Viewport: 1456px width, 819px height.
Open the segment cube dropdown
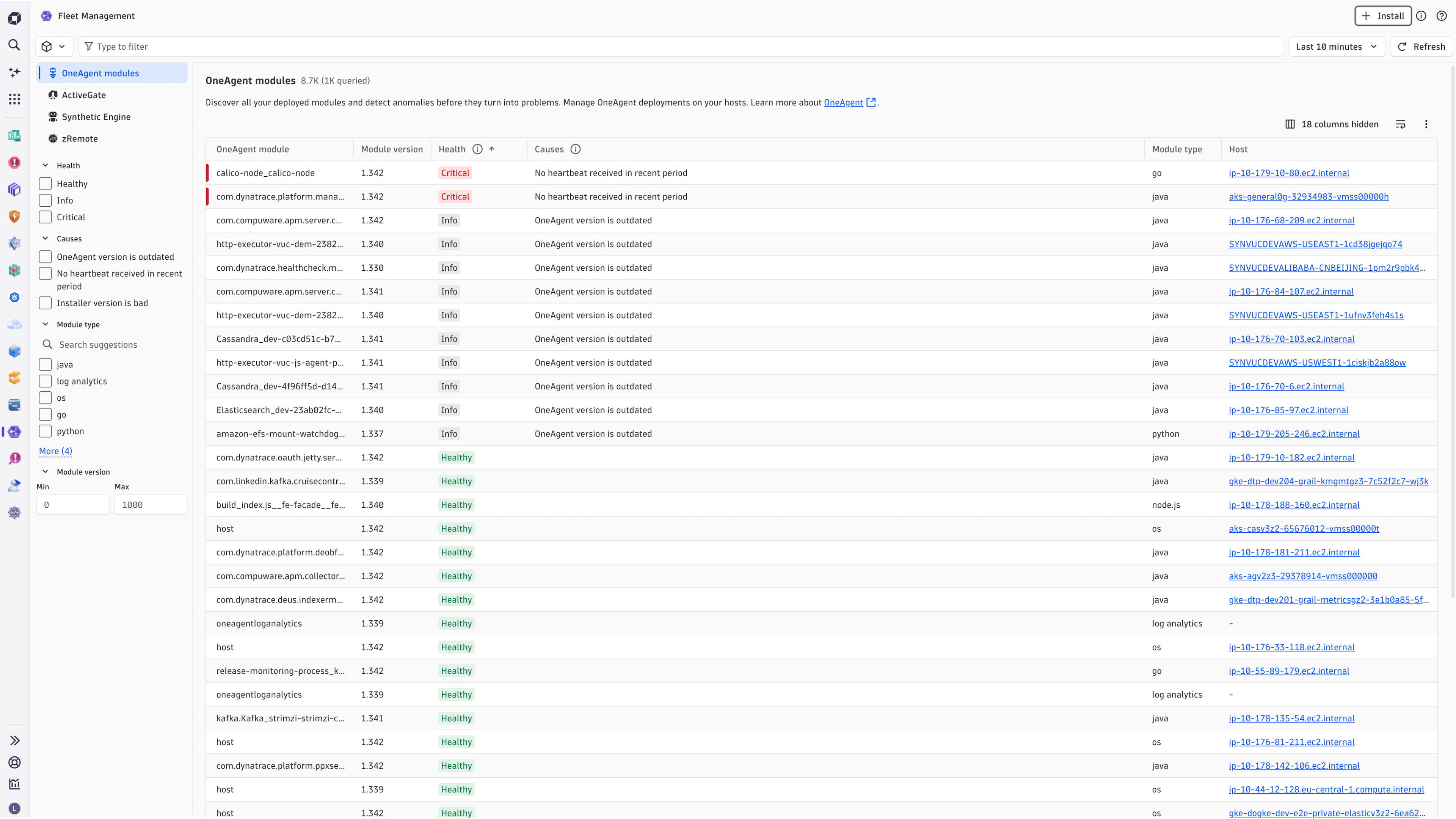pyautogui.click(x=54, y=46)
